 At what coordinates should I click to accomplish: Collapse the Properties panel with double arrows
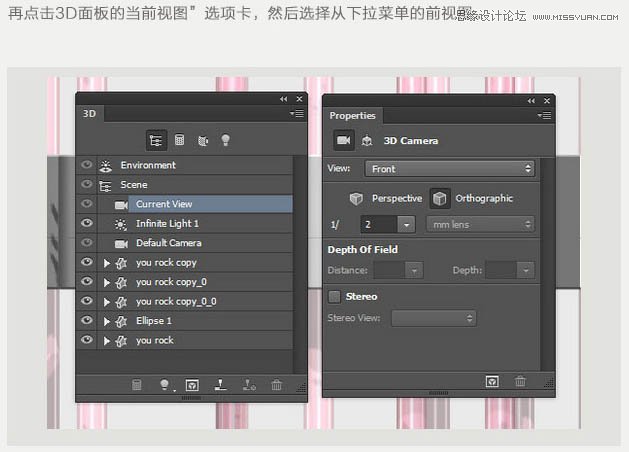click(531, 101)
